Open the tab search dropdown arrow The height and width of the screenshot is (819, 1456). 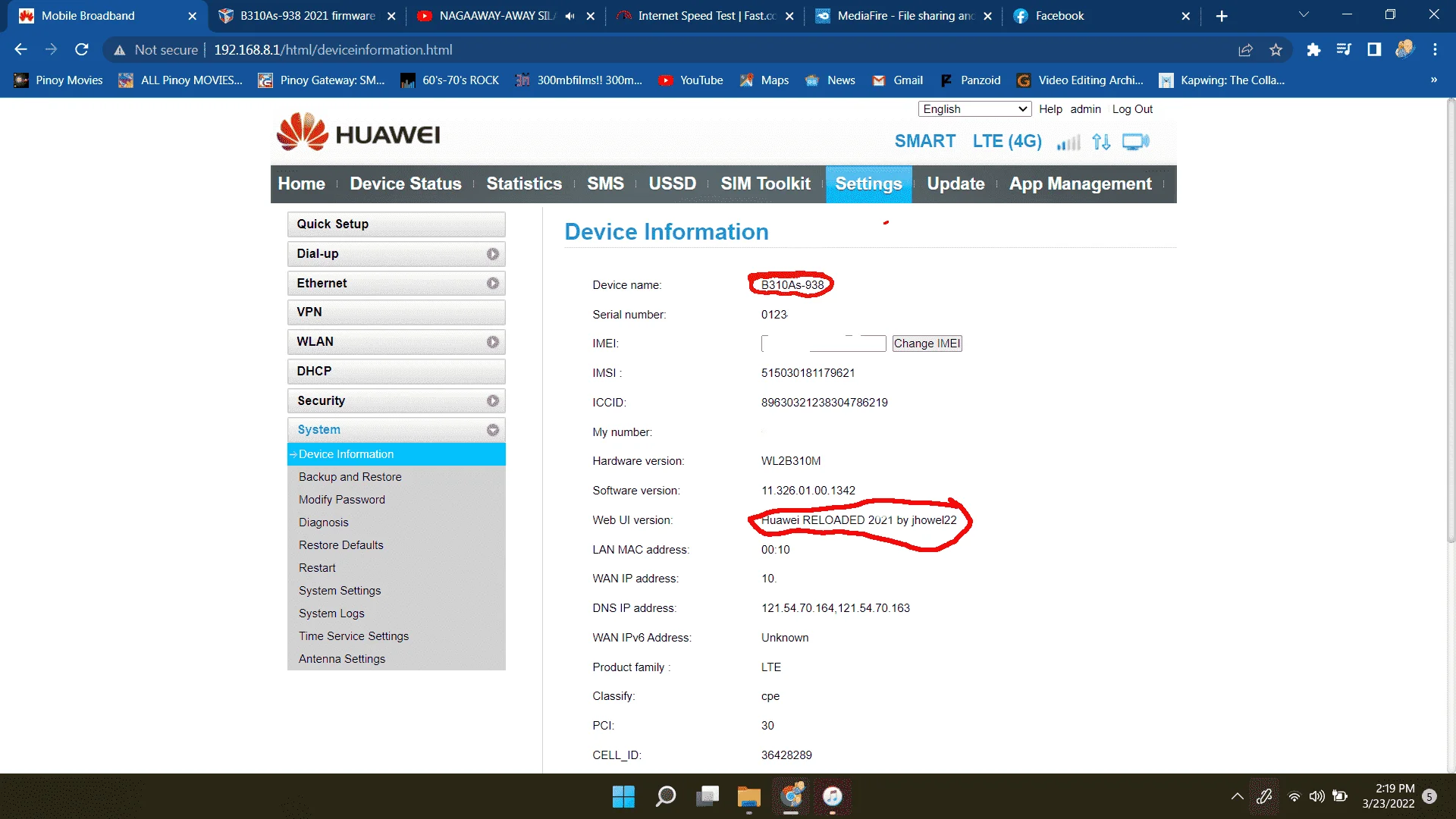(x=1304, y=15)
